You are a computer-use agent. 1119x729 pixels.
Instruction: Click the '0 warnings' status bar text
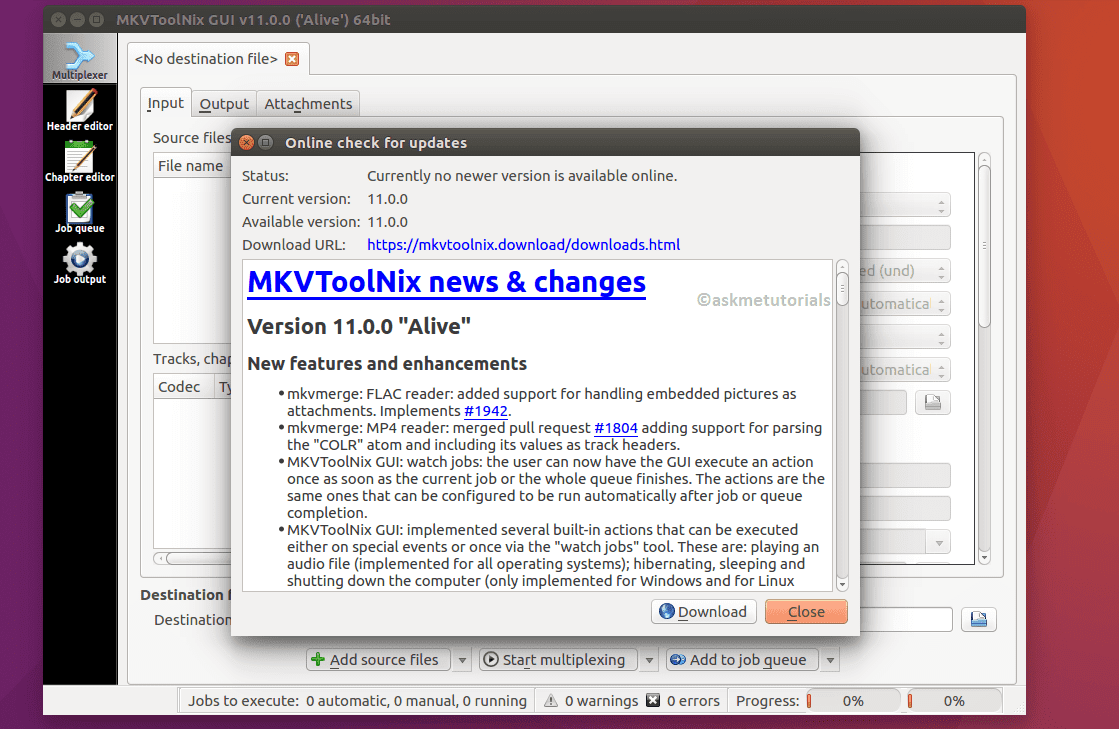pyautogui.click(x=602, y=701)
